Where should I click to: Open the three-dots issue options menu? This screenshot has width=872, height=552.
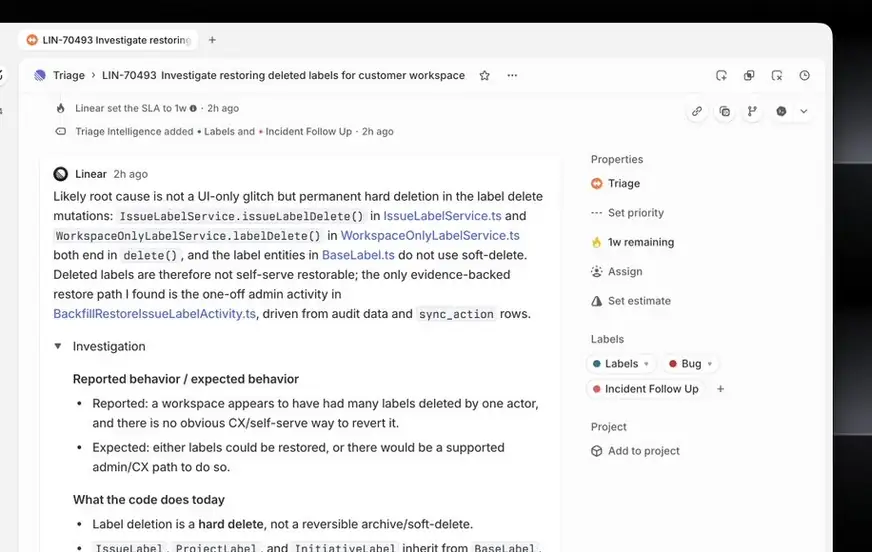click(512, 75)
